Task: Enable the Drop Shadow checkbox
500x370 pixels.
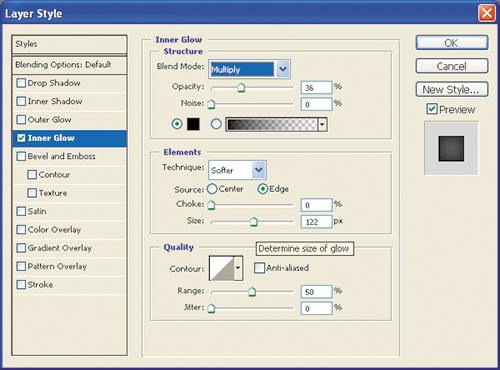Action: 21,83
